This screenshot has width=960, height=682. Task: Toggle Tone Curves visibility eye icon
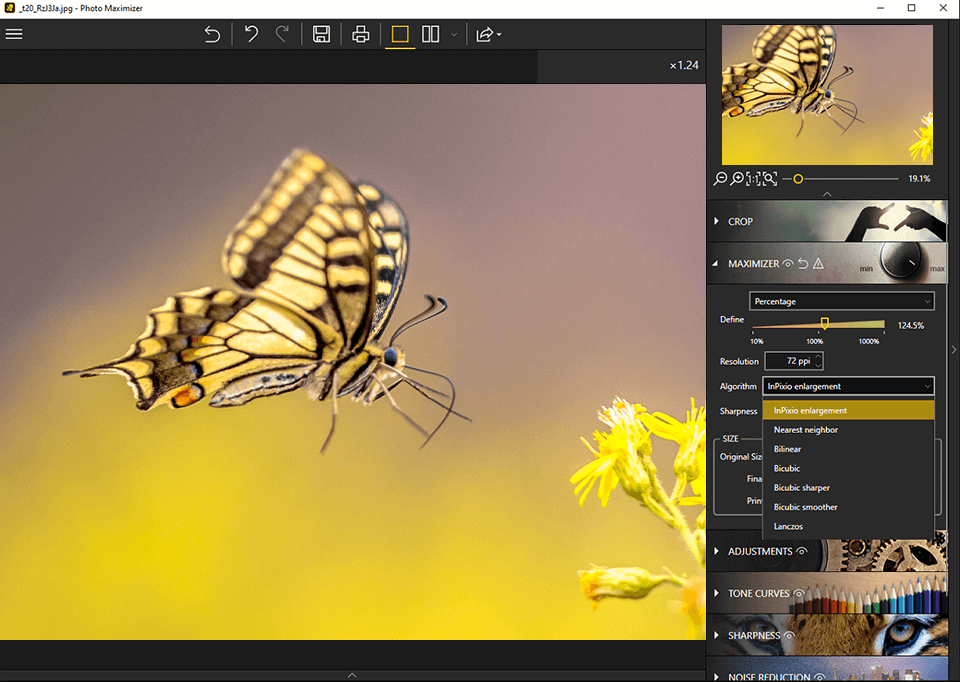click(x=798, y=593)
